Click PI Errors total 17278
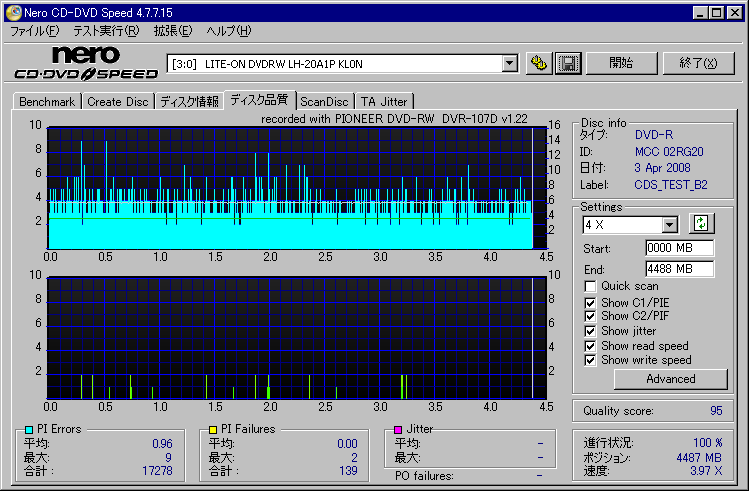 pos(157,471)
